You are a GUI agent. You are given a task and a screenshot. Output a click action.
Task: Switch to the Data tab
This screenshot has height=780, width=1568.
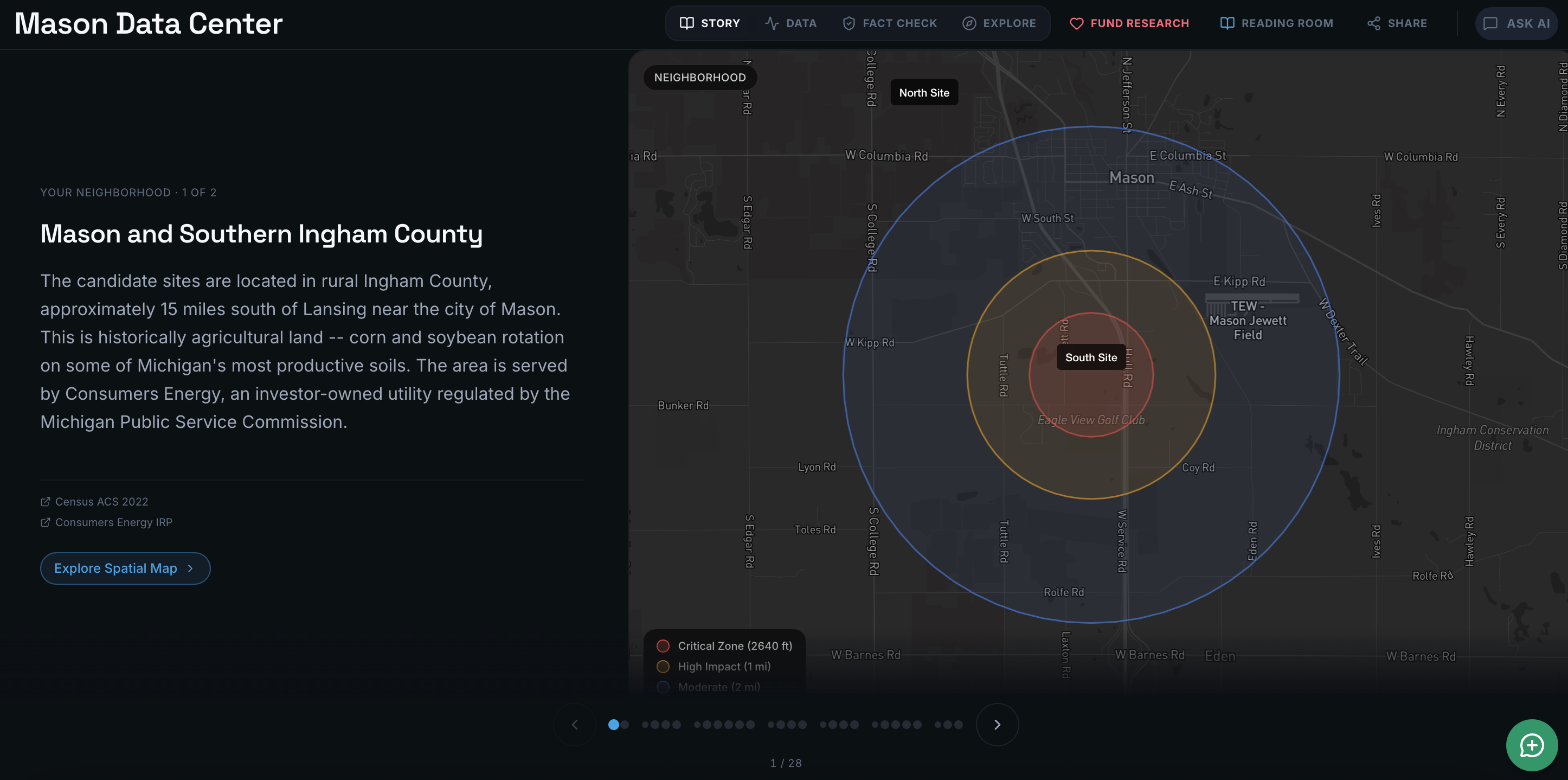(x=791, y=23)
